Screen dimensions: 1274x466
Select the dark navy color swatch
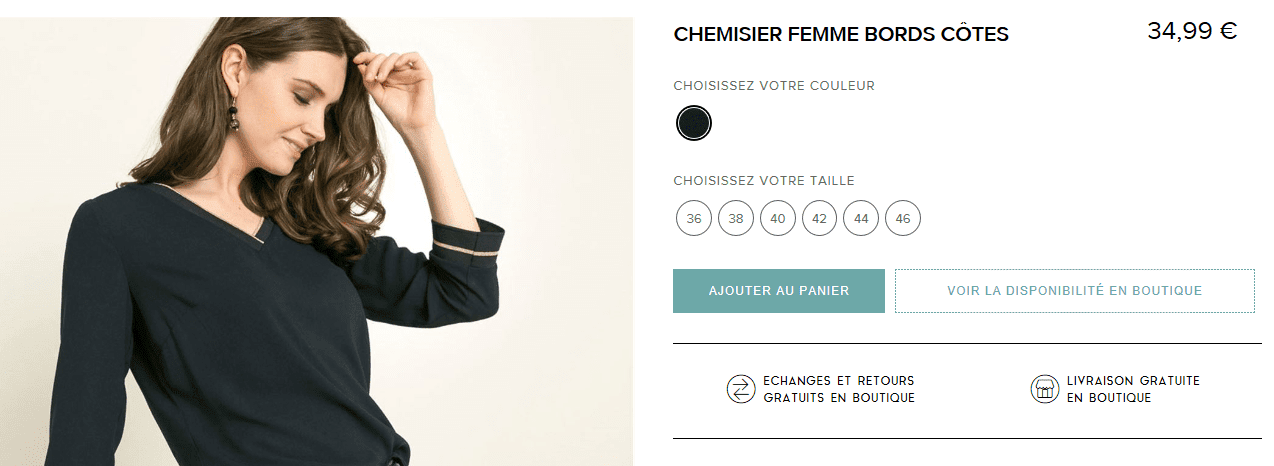694,123
